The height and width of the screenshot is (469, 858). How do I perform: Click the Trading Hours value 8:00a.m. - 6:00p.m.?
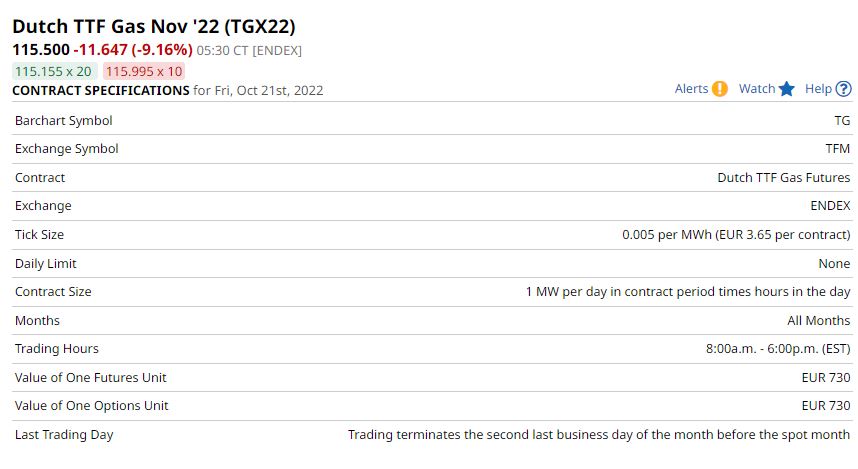777,349
